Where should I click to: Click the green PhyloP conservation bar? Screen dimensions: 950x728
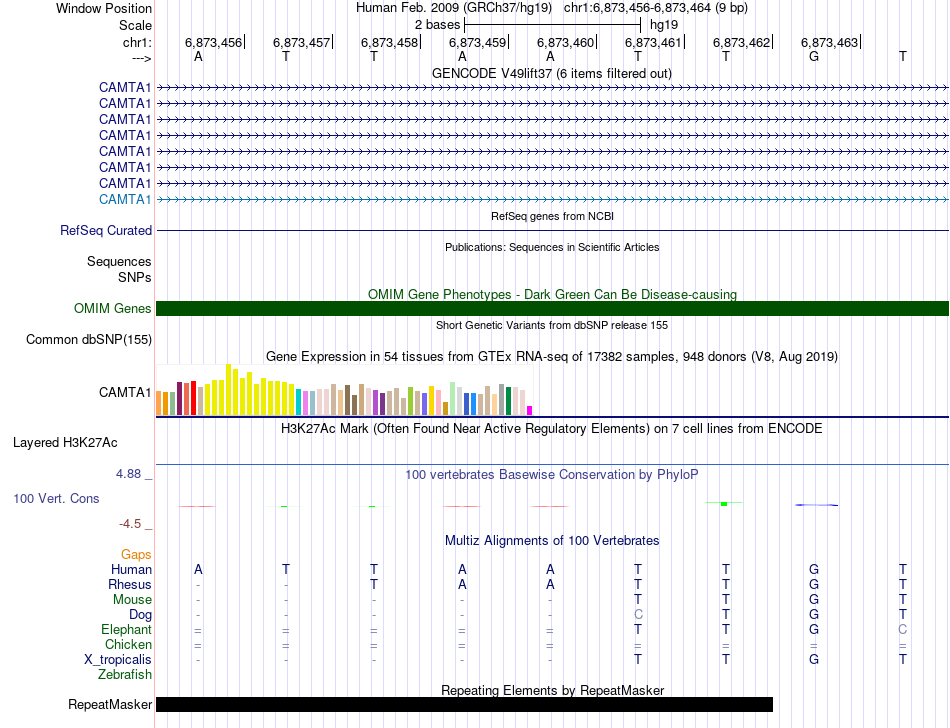coord(724,503)
